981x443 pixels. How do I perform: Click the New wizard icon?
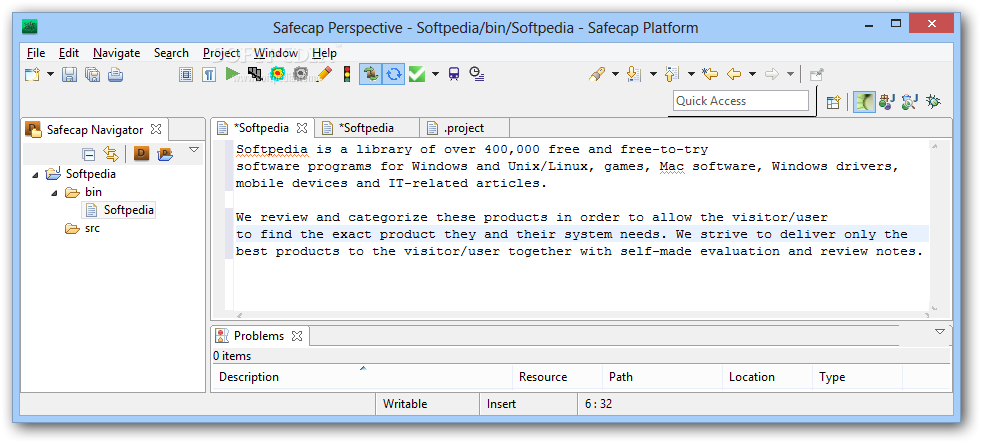coord(32,75)
